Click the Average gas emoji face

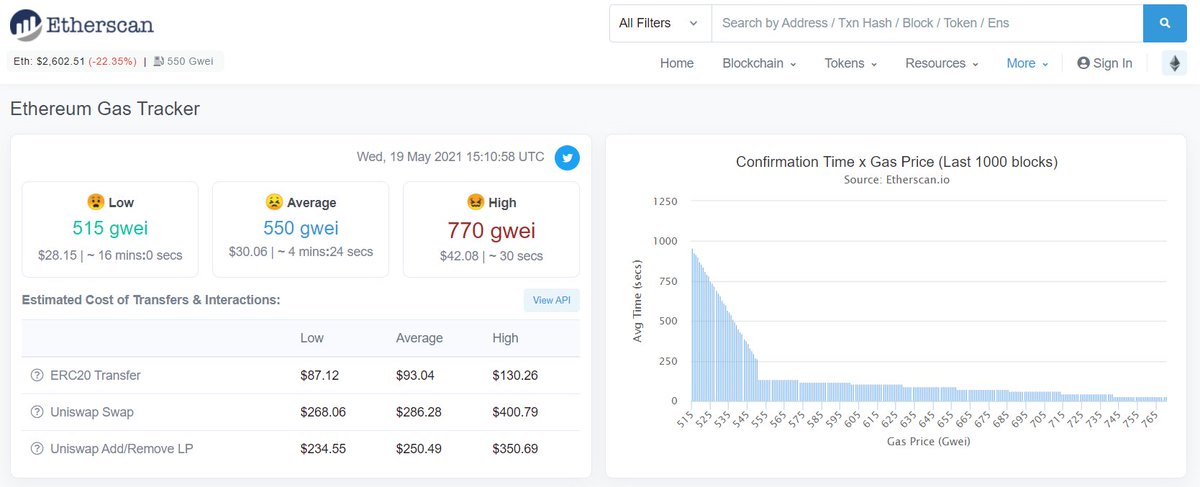click(273, 202)
